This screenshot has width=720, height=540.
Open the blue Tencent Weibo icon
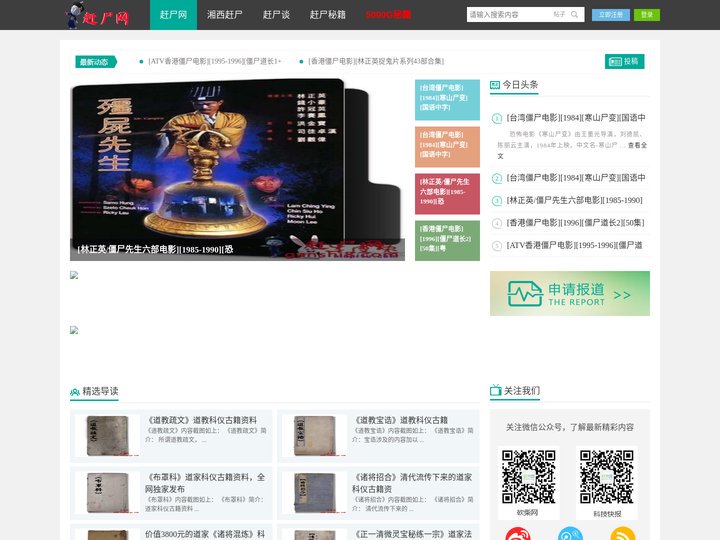pos(570,534)
